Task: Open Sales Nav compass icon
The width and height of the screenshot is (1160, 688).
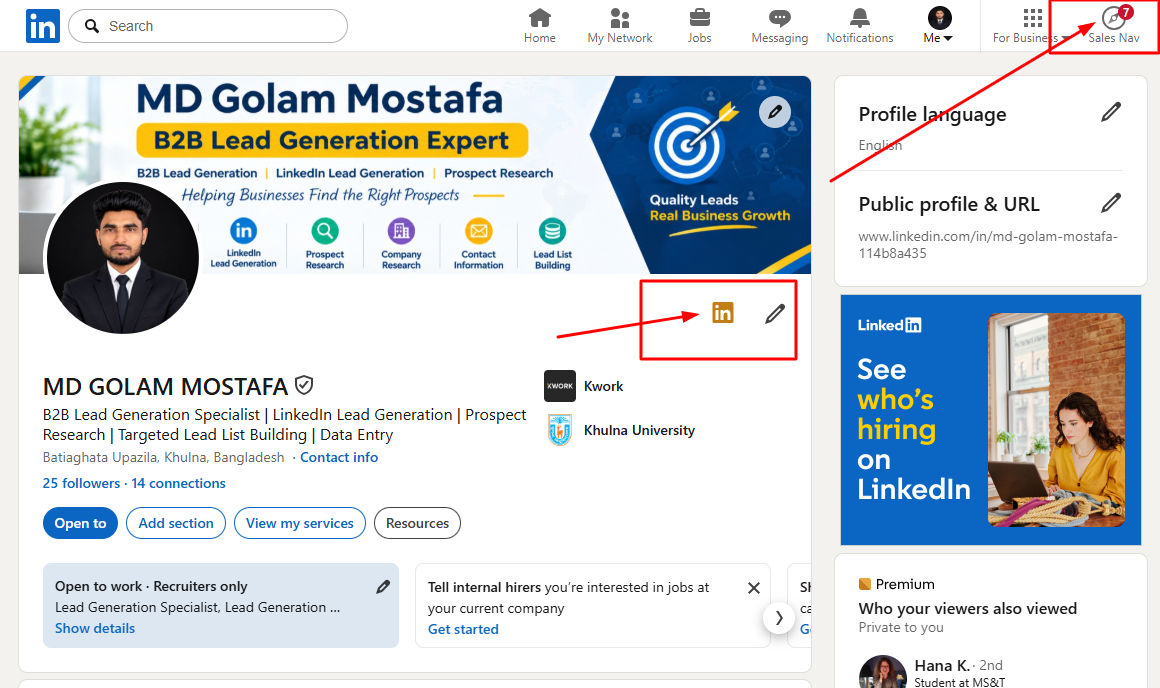Action: click(x=1113, y=18)
